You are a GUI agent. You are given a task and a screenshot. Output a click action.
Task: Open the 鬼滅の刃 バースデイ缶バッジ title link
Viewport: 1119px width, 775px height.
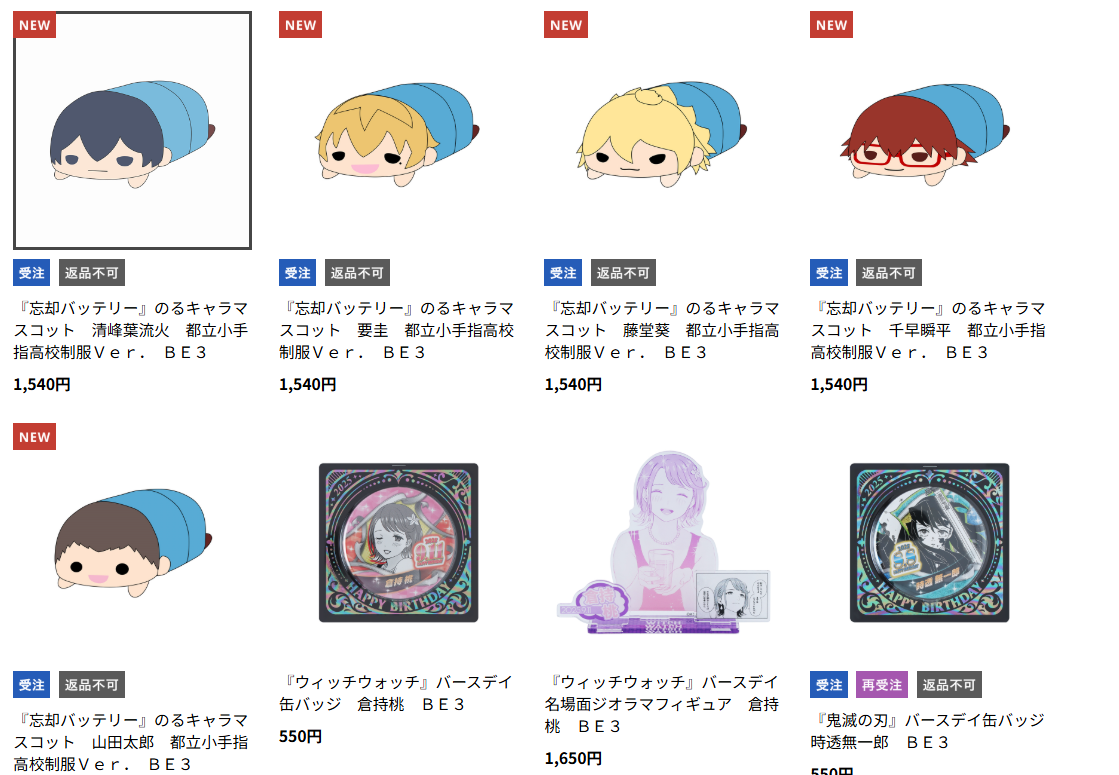[928, 731]
